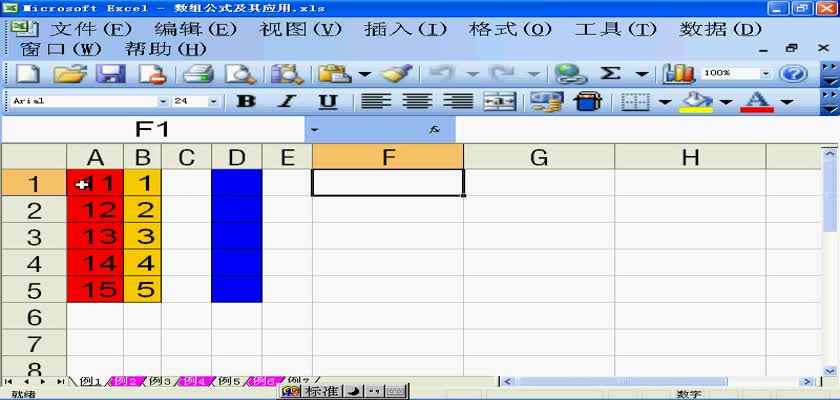Print the sheet with the printer icon

[x=199, y=74]
